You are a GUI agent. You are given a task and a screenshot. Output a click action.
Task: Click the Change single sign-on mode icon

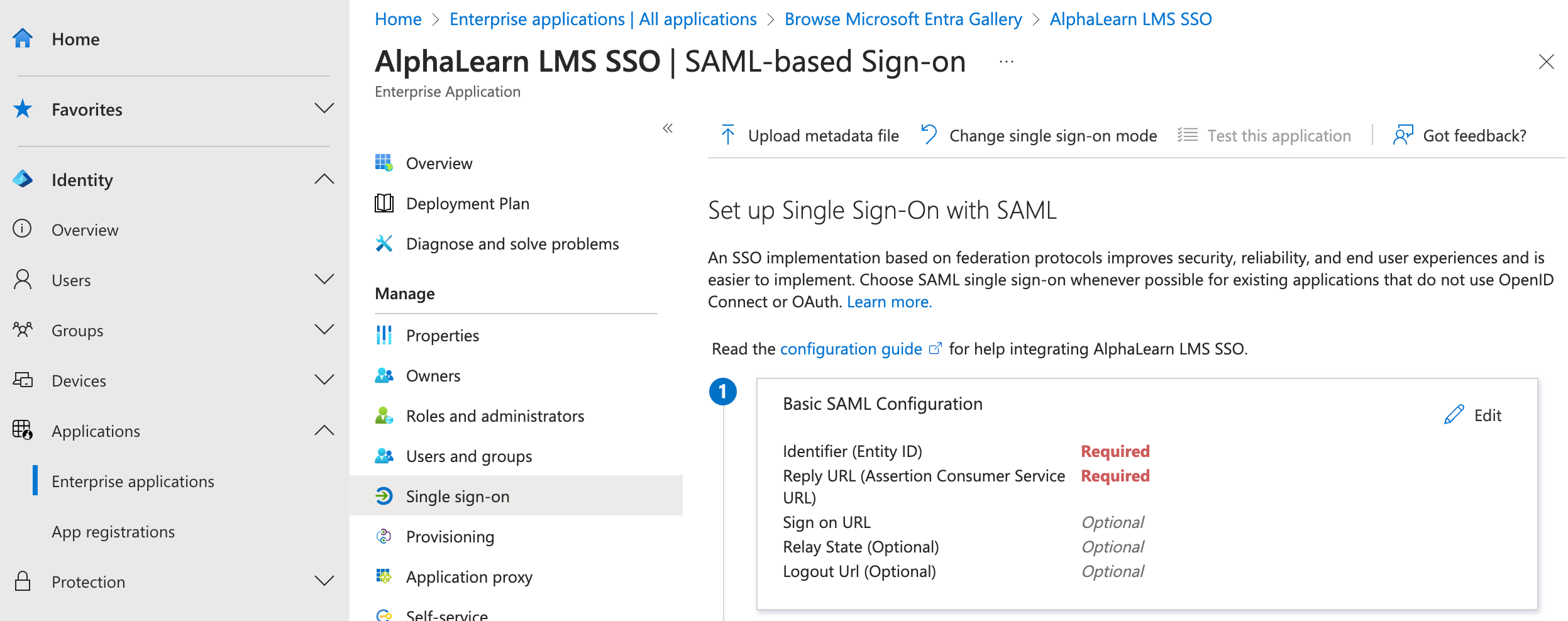pyautogui.click(x=929, y=135)
